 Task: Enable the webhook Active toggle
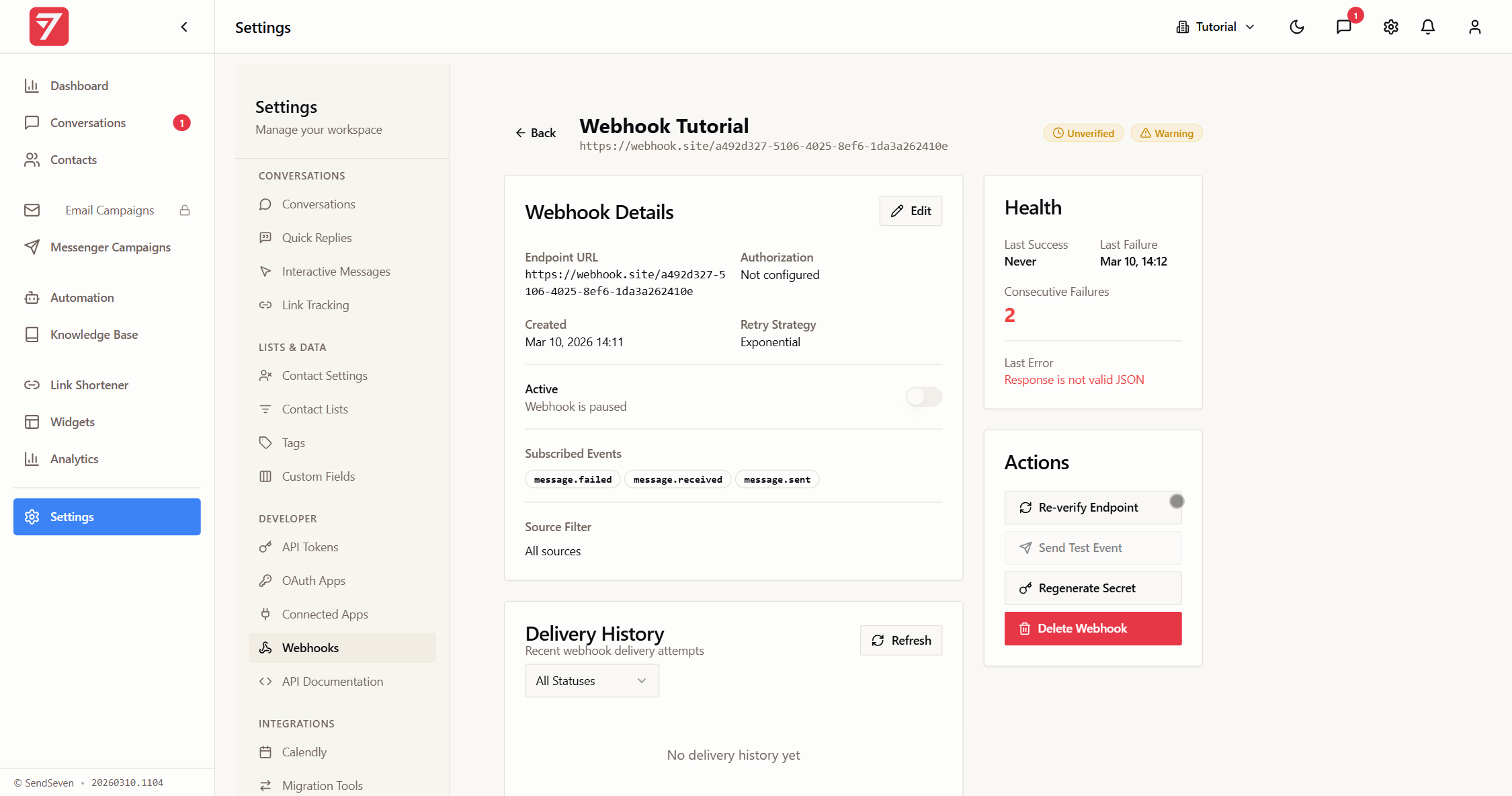pos(924,397)
